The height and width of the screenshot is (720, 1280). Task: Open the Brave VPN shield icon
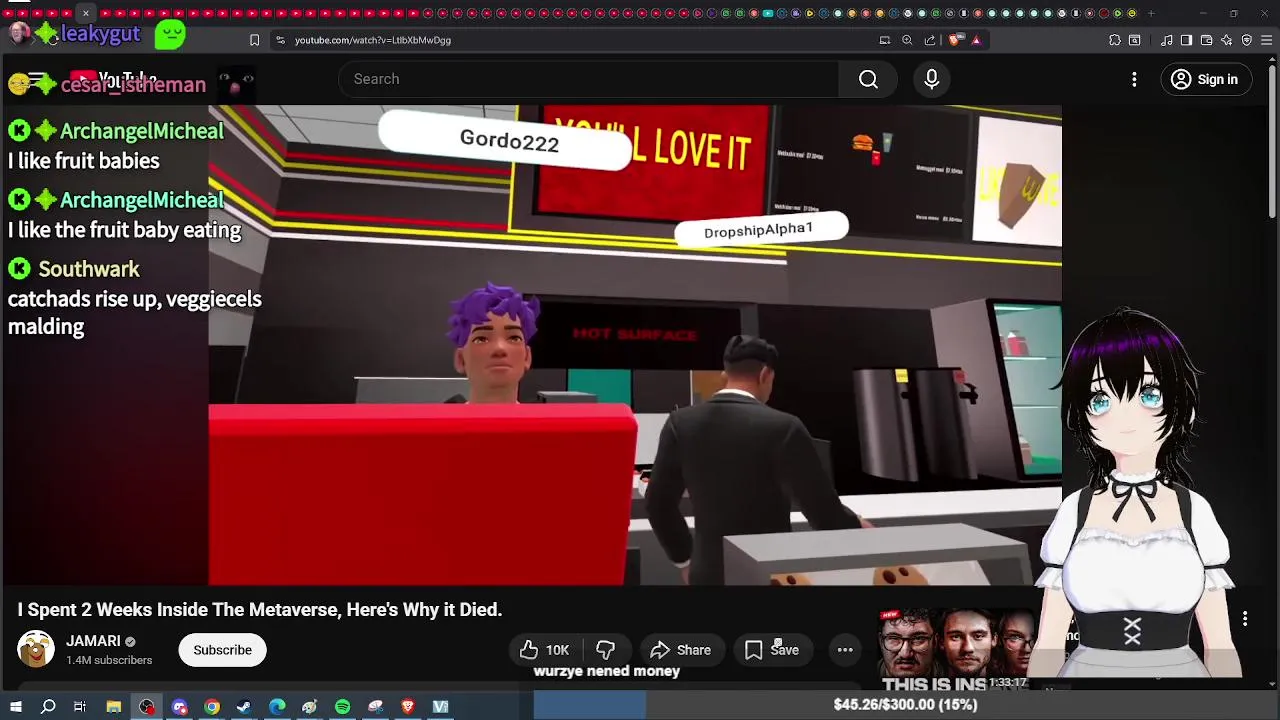click(1247, 40)
